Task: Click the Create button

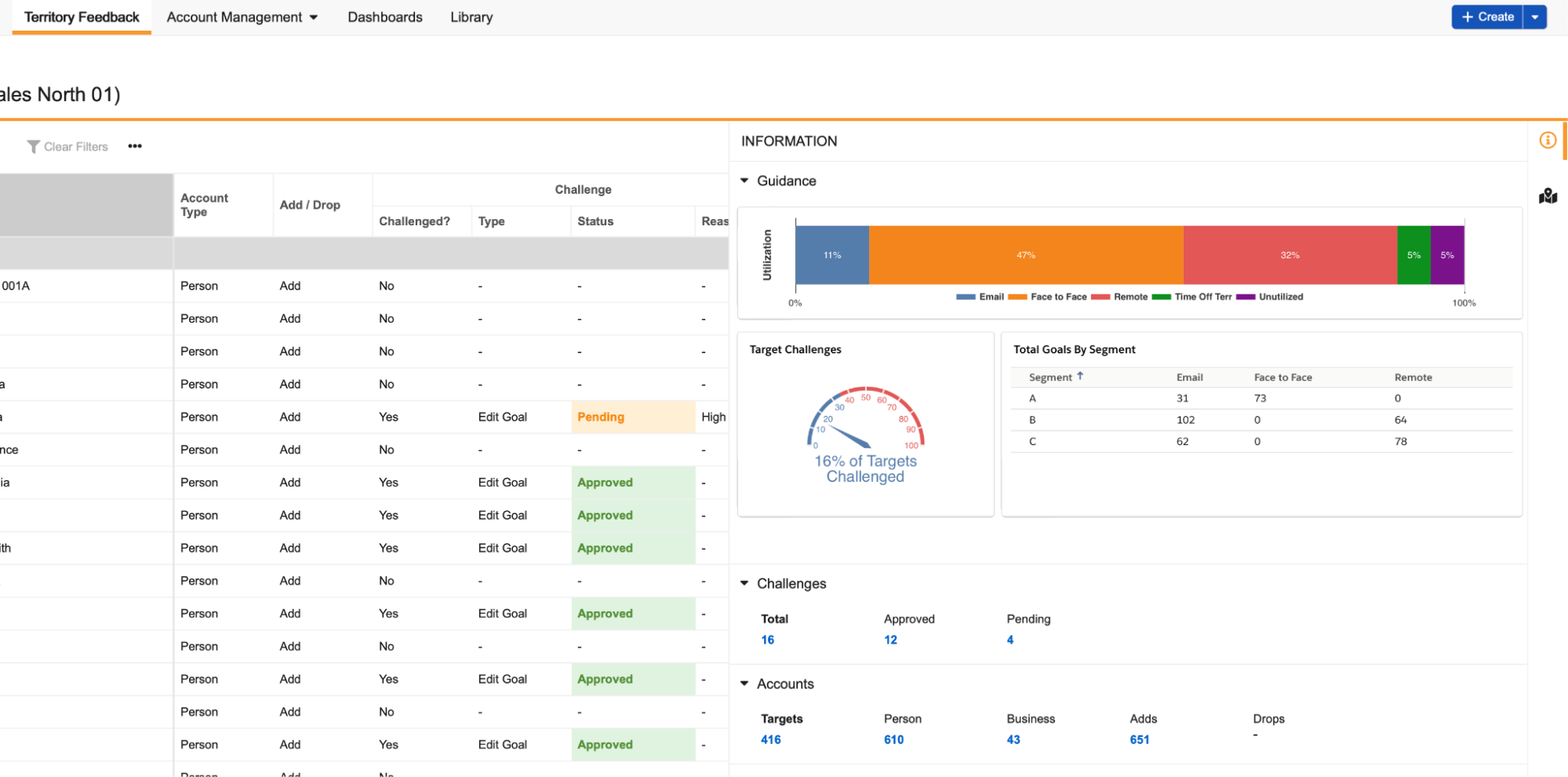Action: (1487, 17)
